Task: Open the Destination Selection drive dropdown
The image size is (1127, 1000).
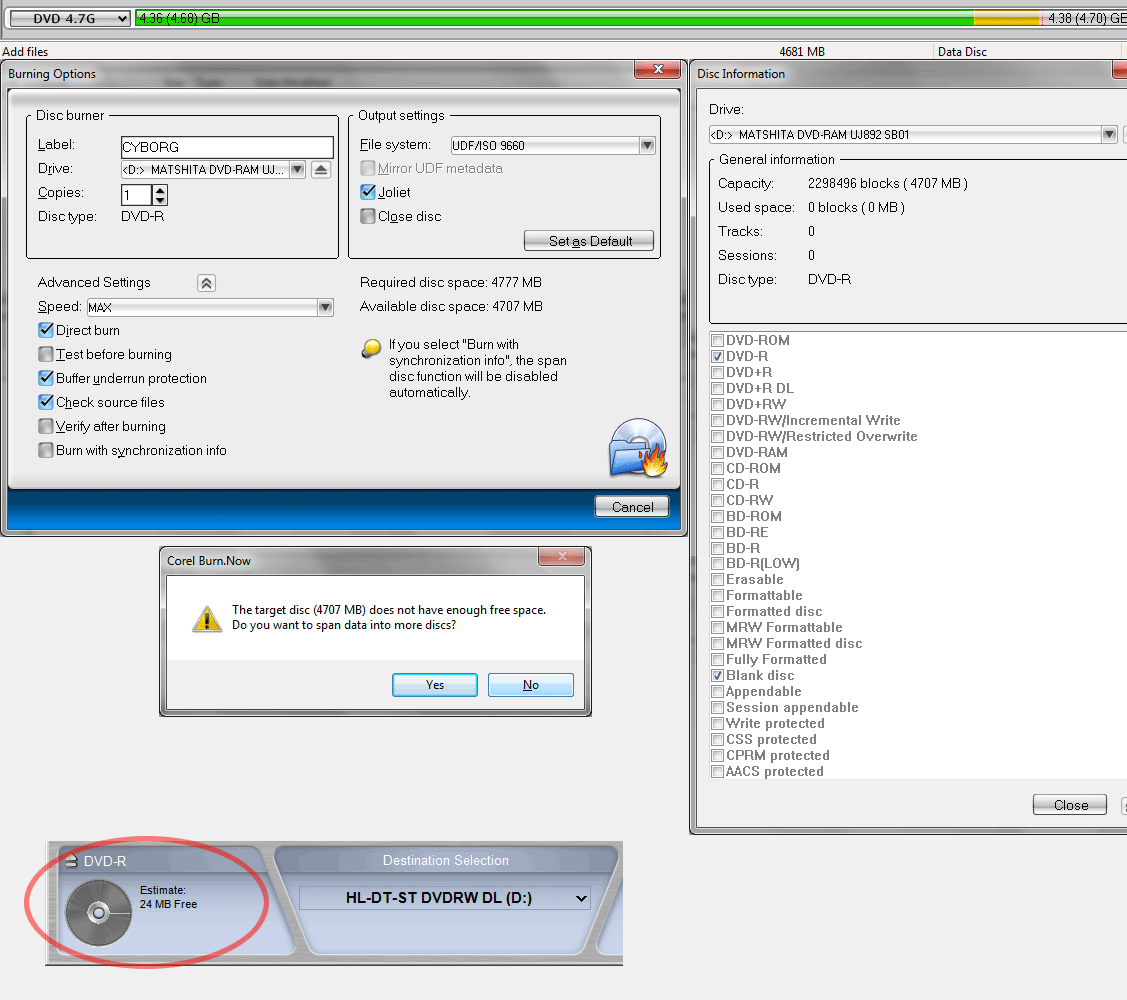Action: [x=445, y=898]
